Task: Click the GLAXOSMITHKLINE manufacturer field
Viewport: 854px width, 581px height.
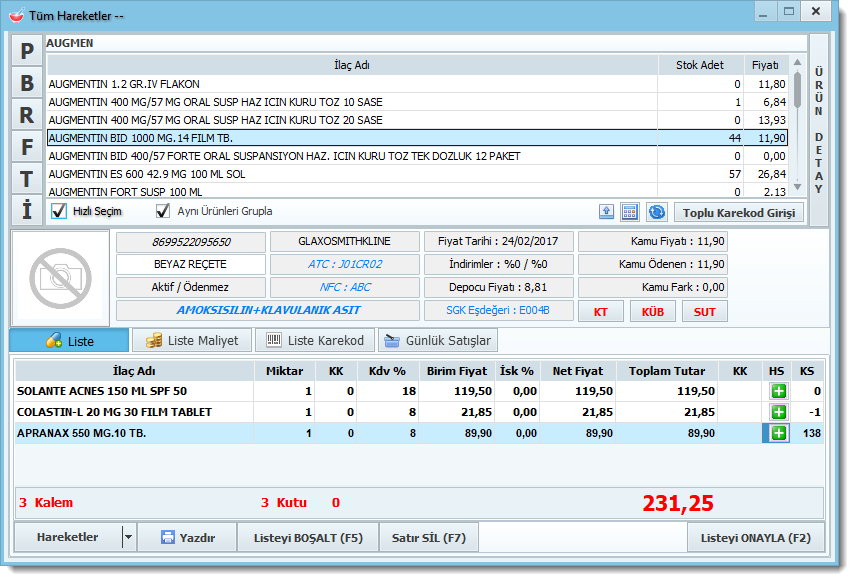Action: point(345,241)
